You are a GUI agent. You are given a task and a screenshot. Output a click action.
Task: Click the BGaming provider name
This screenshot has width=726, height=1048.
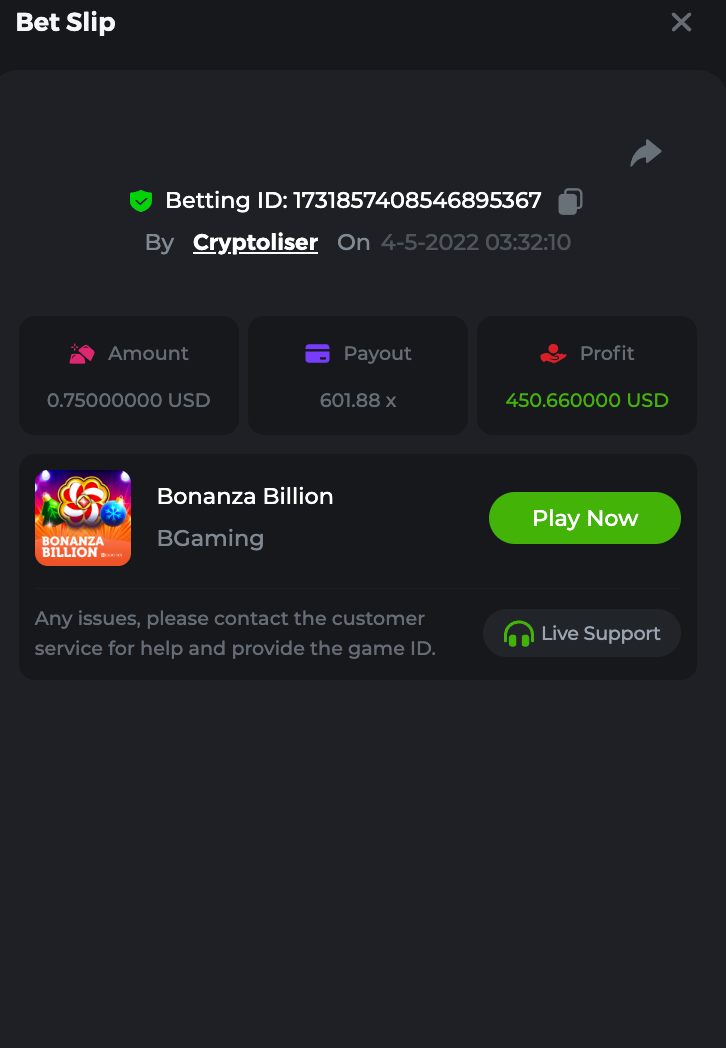click(x=210, y=538)
